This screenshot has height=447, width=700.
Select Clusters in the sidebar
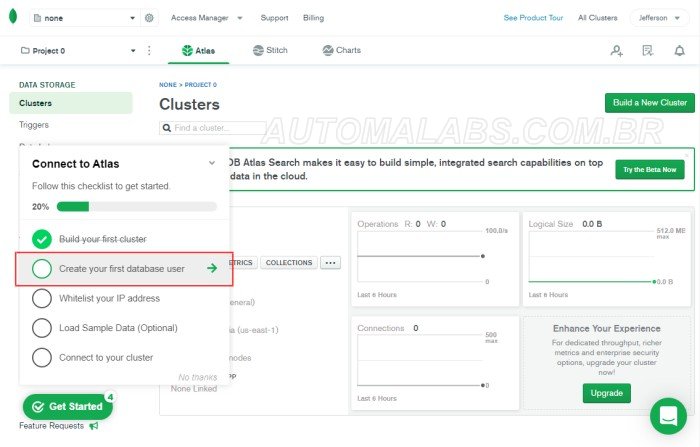coord(71,103)
